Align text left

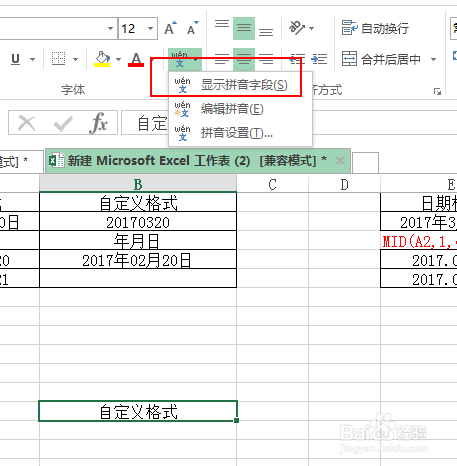(222, 59)
